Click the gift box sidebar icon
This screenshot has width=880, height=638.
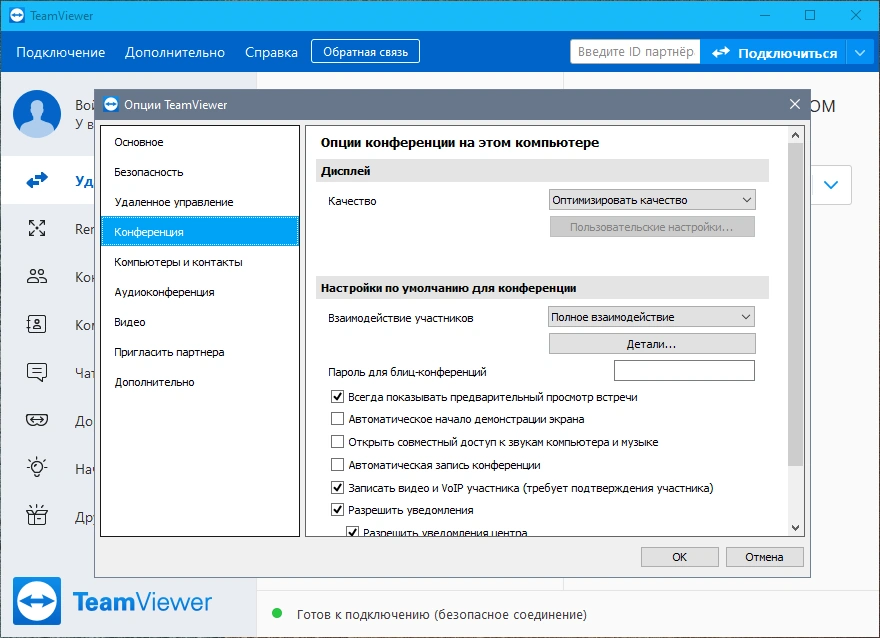[x=37, y=515]
